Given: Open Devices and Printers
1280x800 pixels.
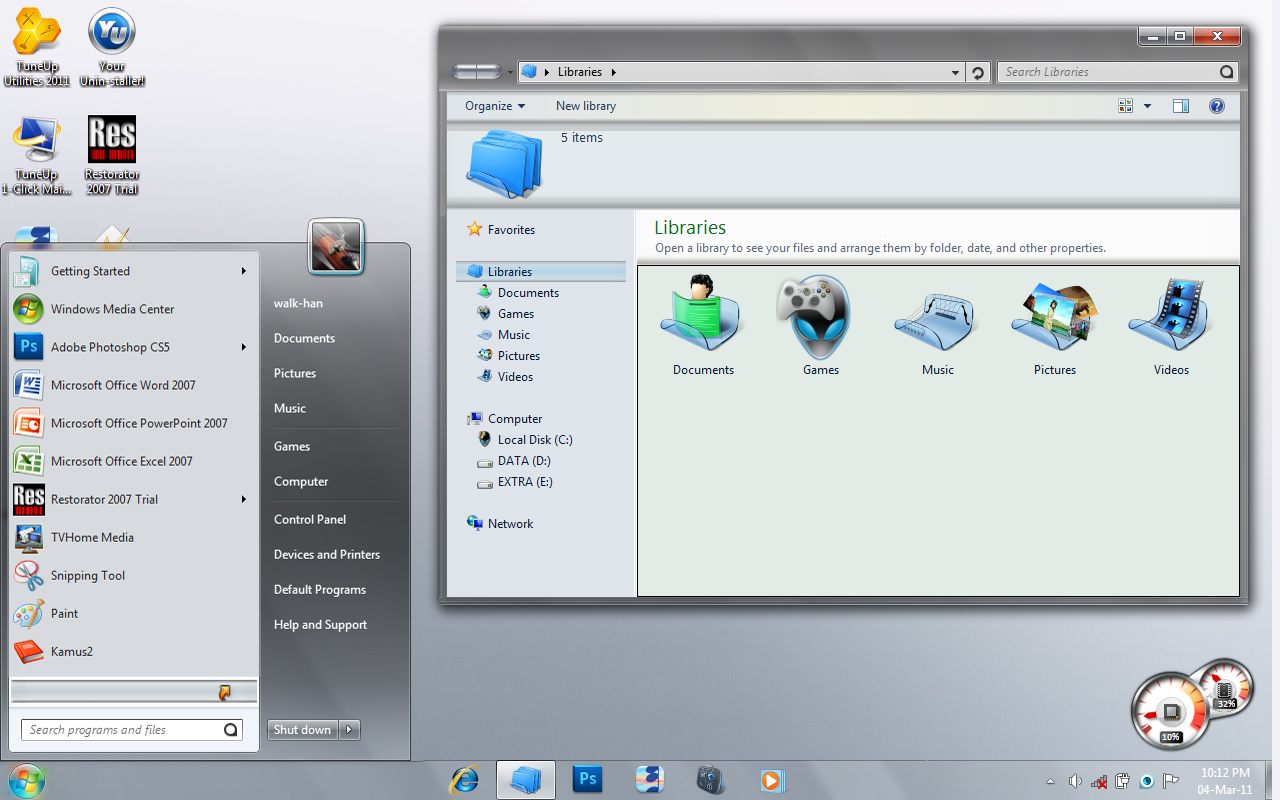Looking at the screenshot, I should point(327,554).
